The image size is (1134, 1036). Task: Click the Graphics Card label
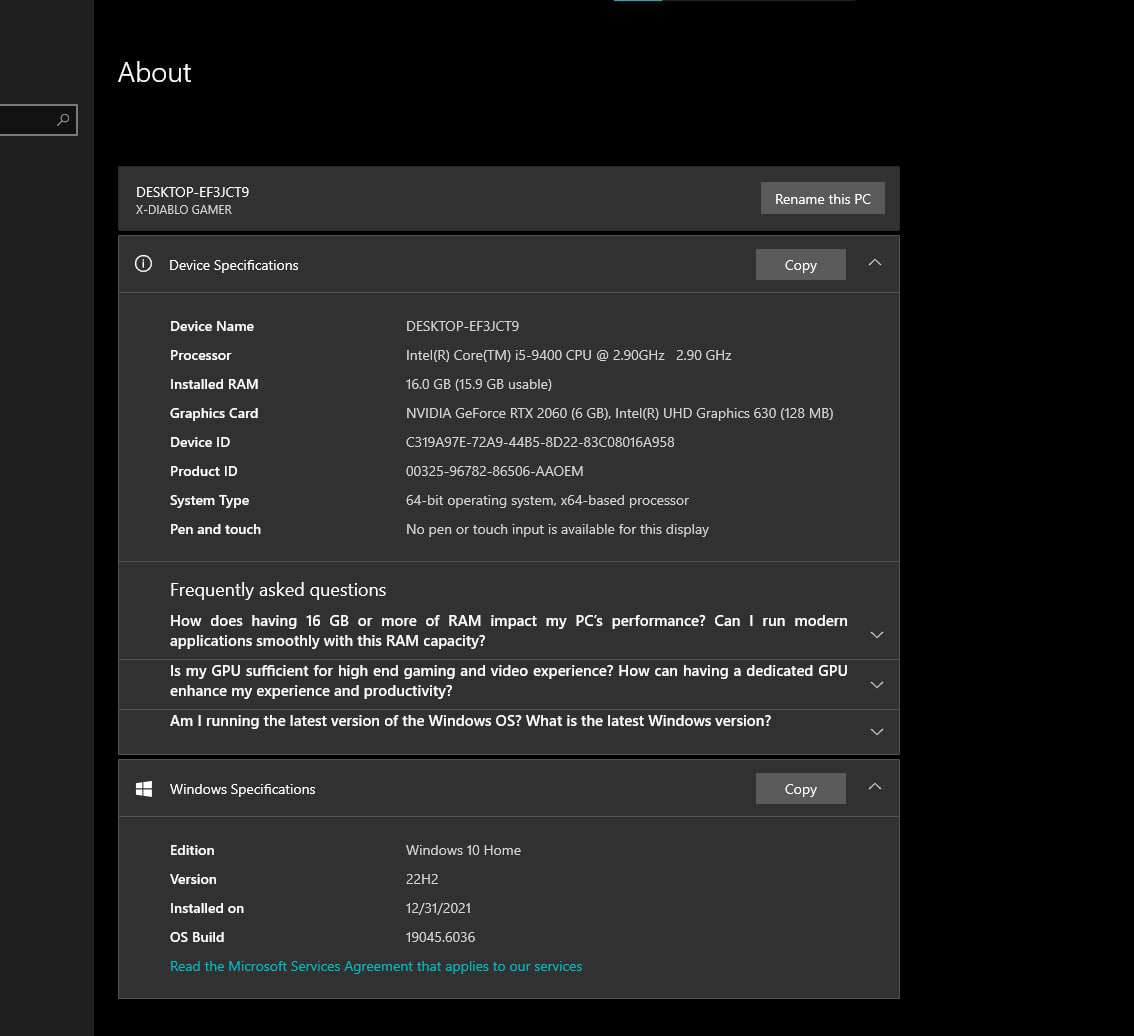click(x=214, y=413)
